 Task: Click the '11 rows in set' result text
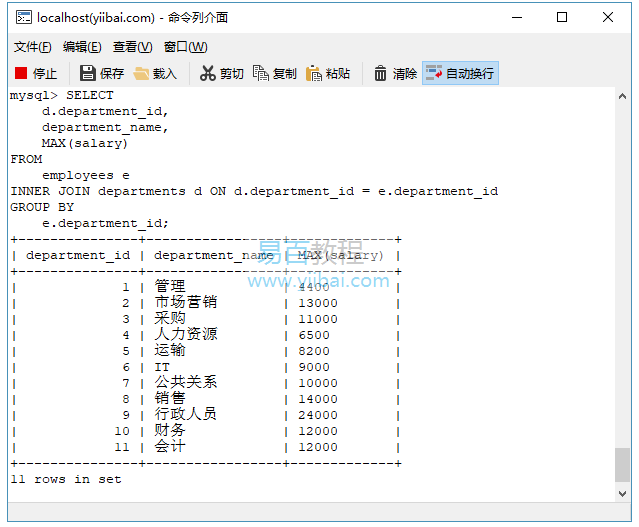[66, 479]
